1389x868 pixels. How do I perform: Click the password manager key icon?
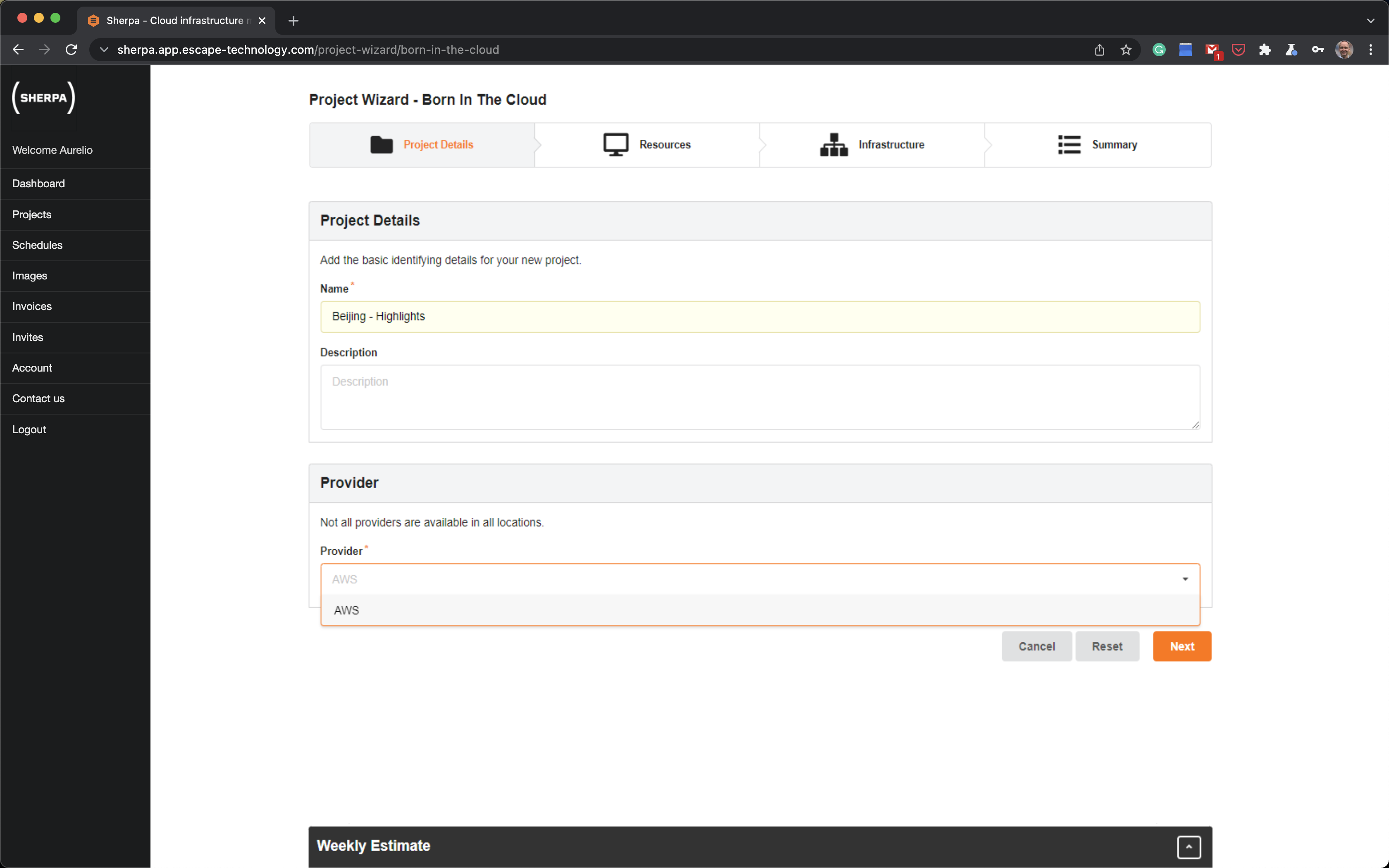point(1318,49)
